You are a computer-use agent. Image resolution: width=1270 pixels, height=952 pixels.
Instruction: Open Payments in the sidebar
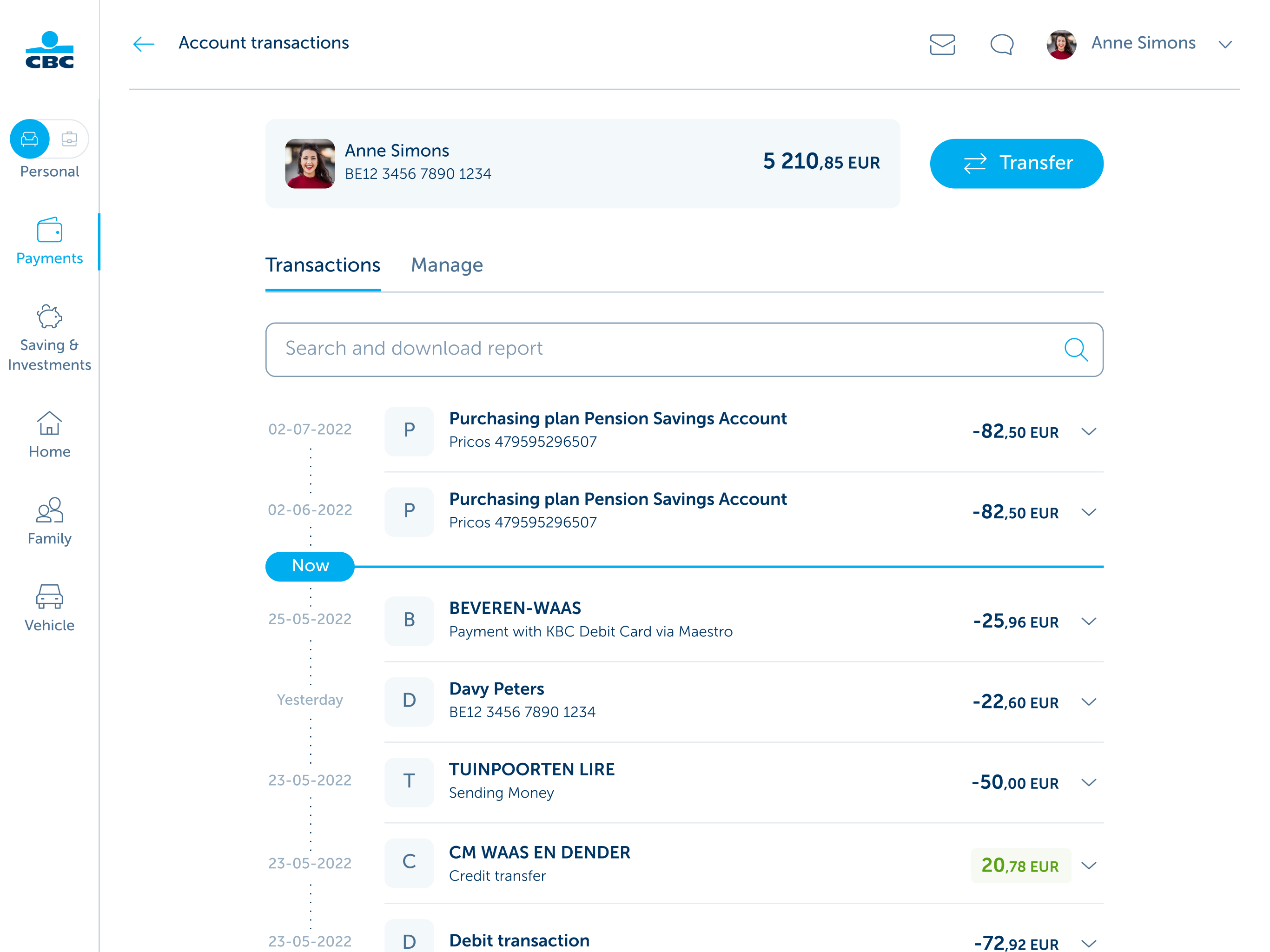coord(49,242)
